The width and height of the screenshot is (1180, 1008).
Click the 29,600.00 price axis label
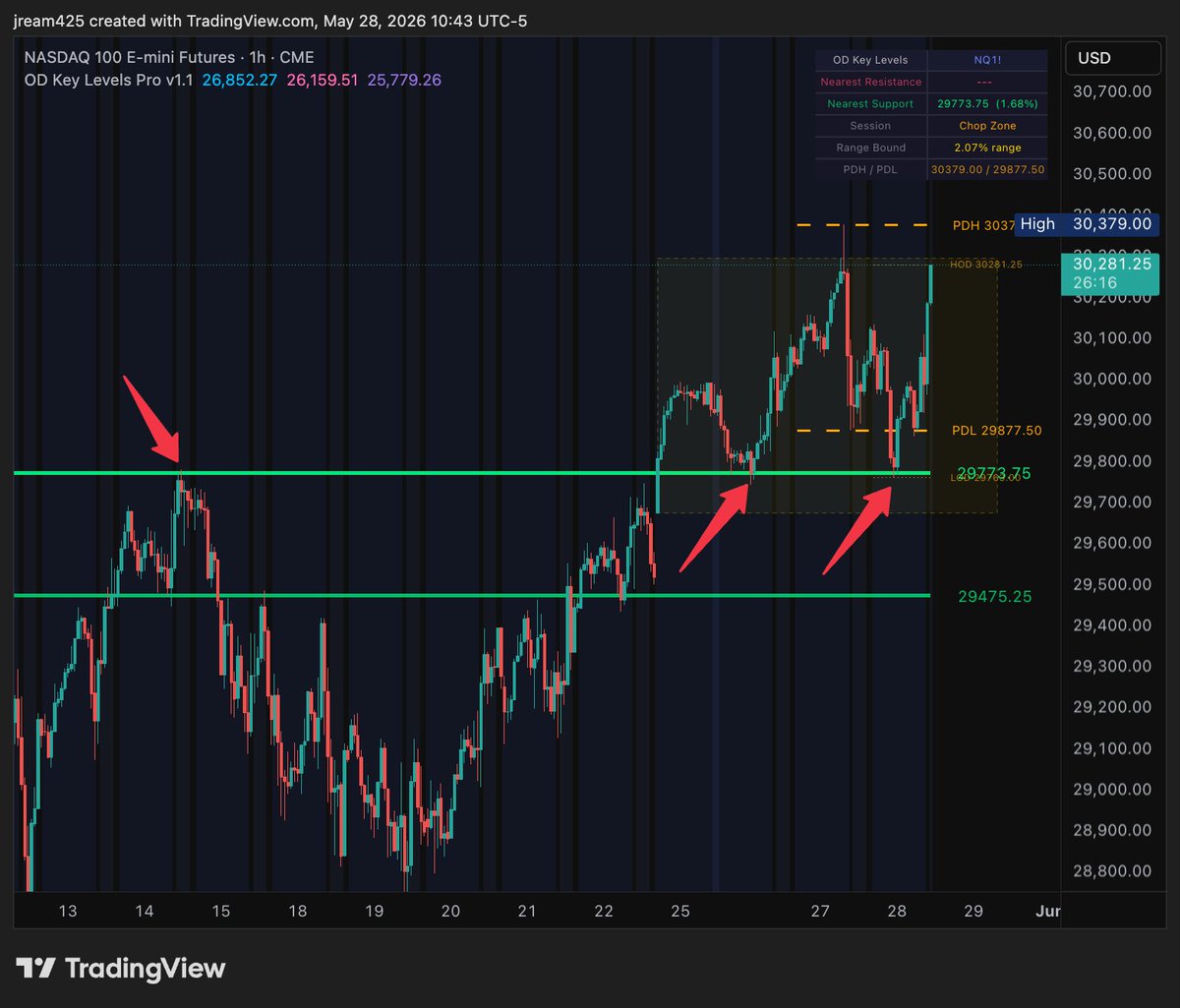tap(1112, 543)
